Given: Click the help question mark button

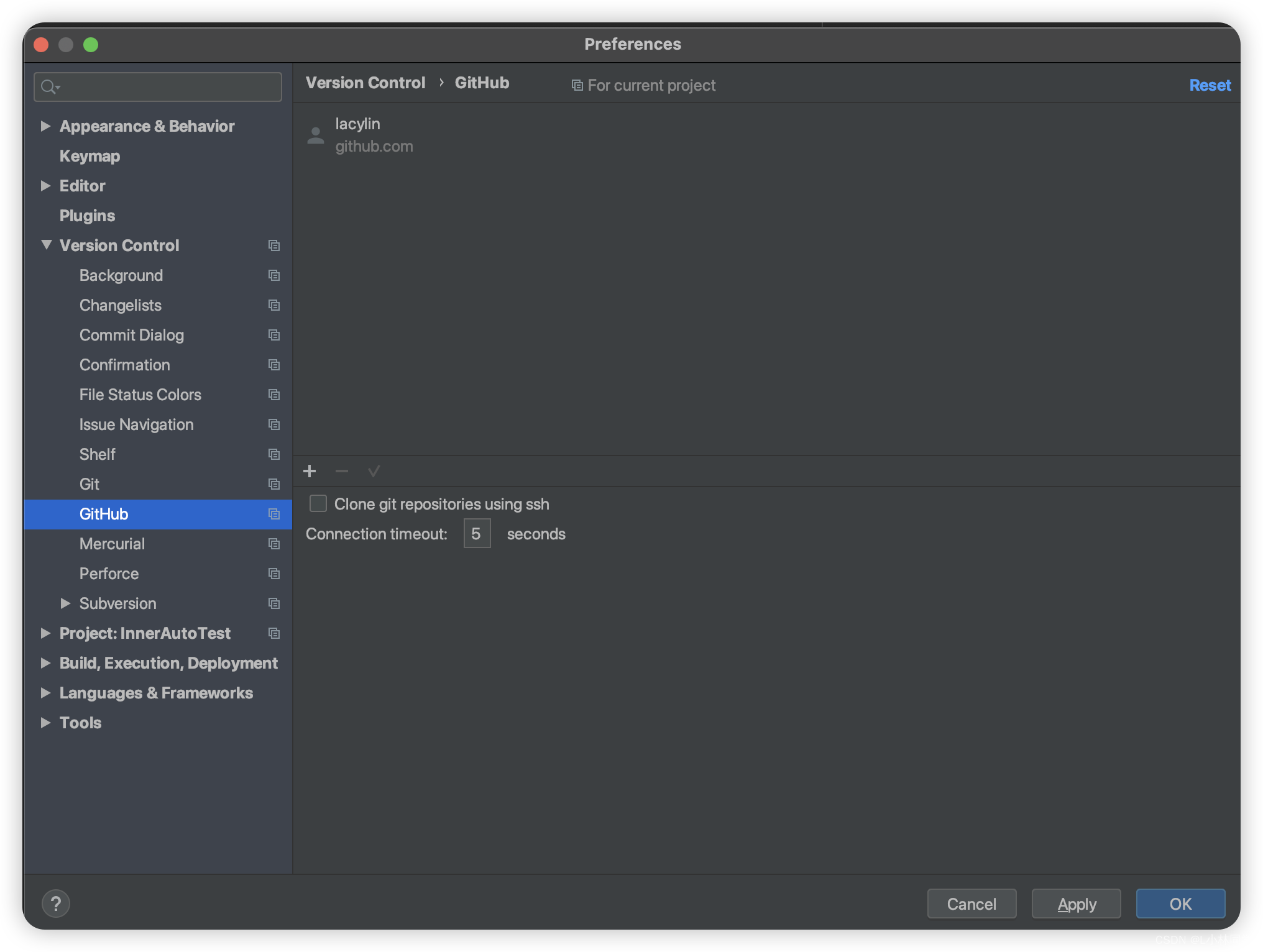Looking at the screenshot, I should (x=56, y=904).
